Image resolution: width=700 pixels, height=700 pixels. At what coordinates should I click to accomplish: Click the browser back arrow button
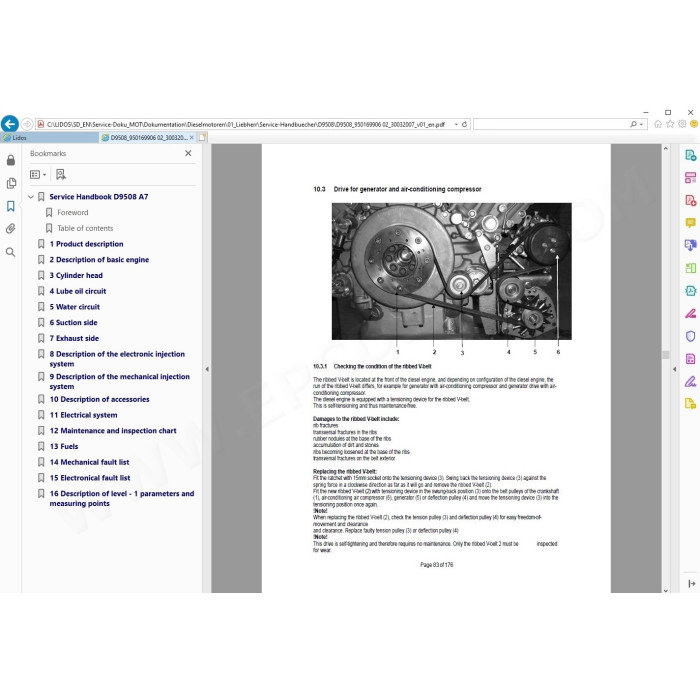10,124
